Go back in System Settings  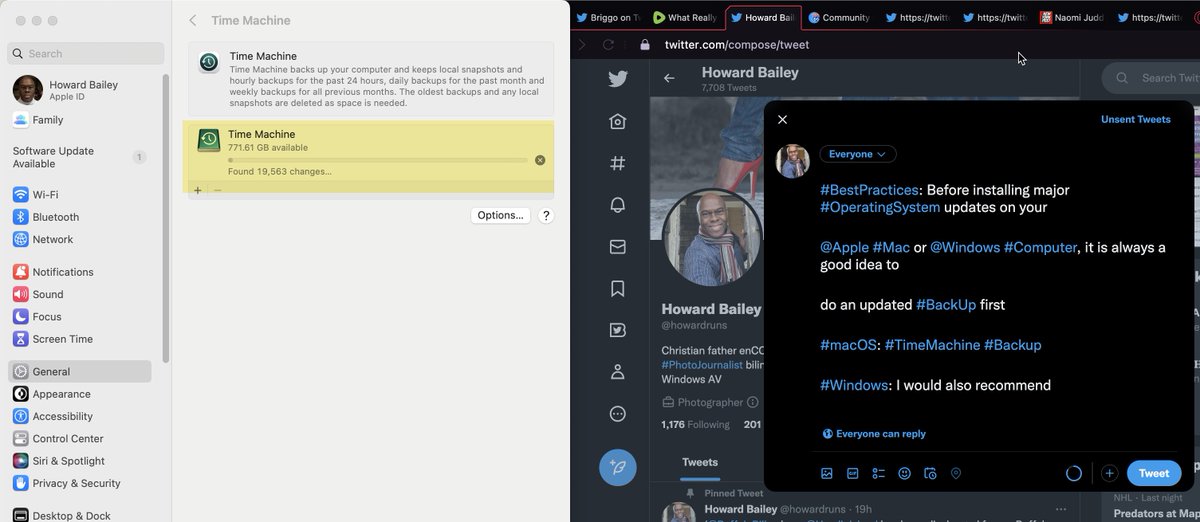pos(192,20)
